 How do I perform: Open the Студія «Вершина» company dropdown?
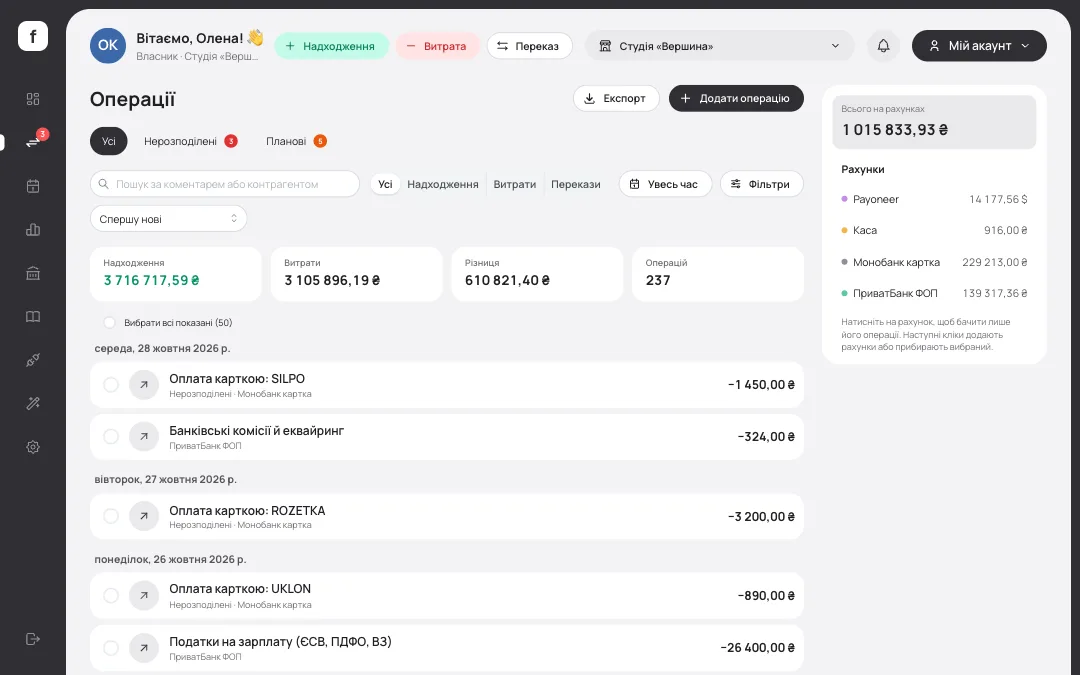tap(719, 46)
